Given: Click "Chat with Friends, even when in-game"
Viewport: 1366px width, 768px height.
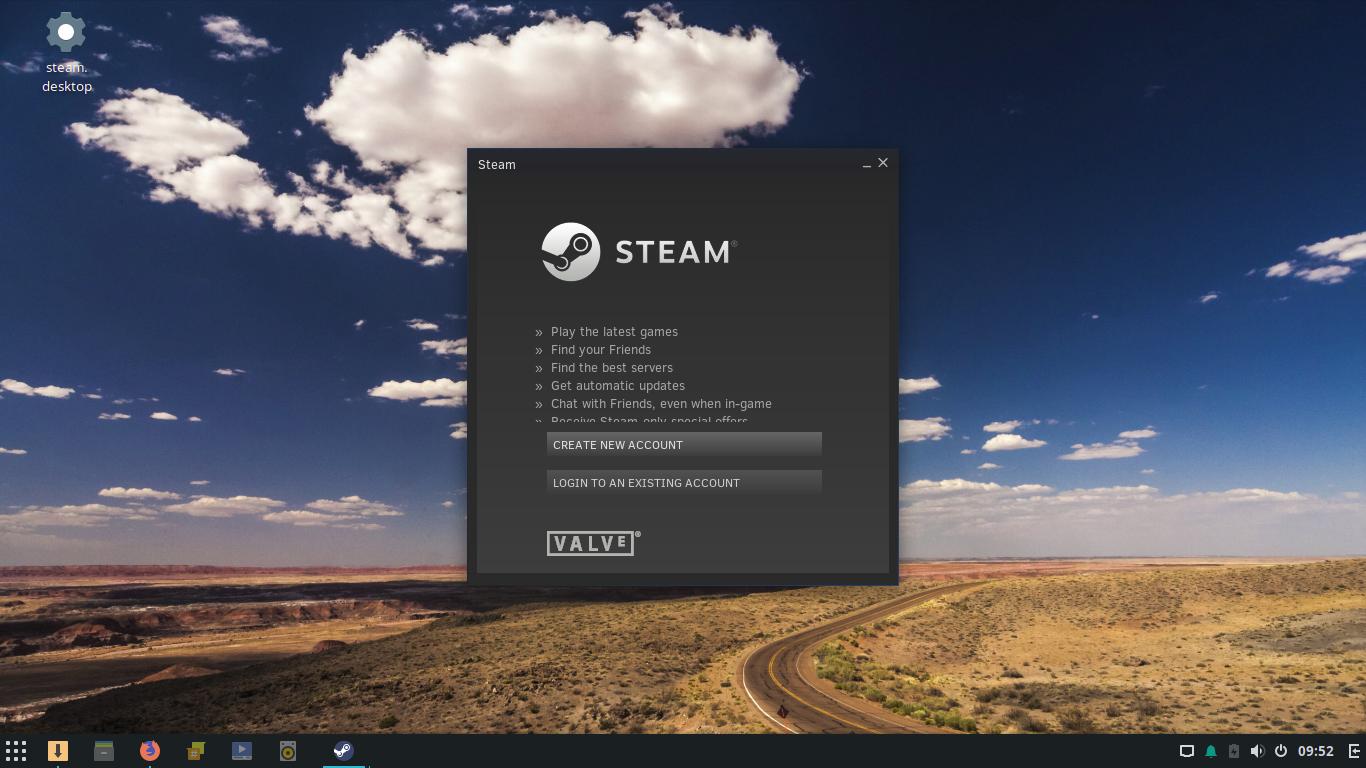Looking at the screenshot, I should pos(661,404).
